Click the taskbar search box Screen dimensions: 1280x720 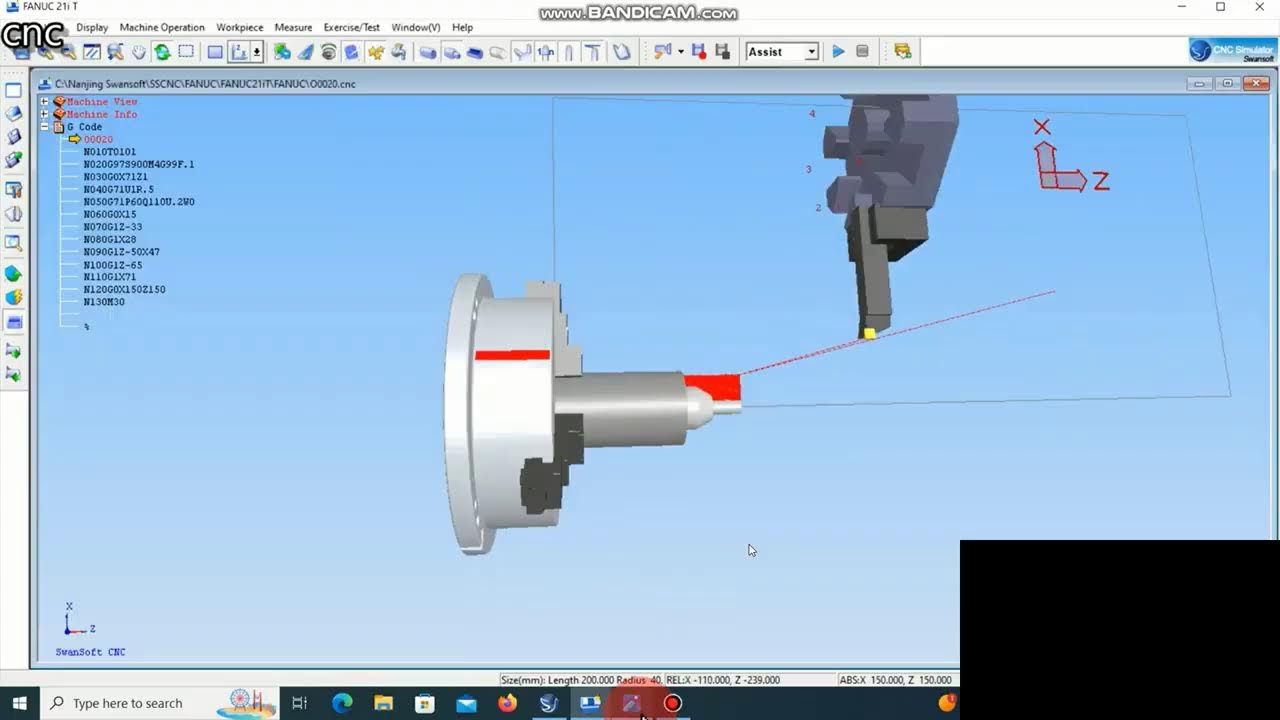pos(161,703)
